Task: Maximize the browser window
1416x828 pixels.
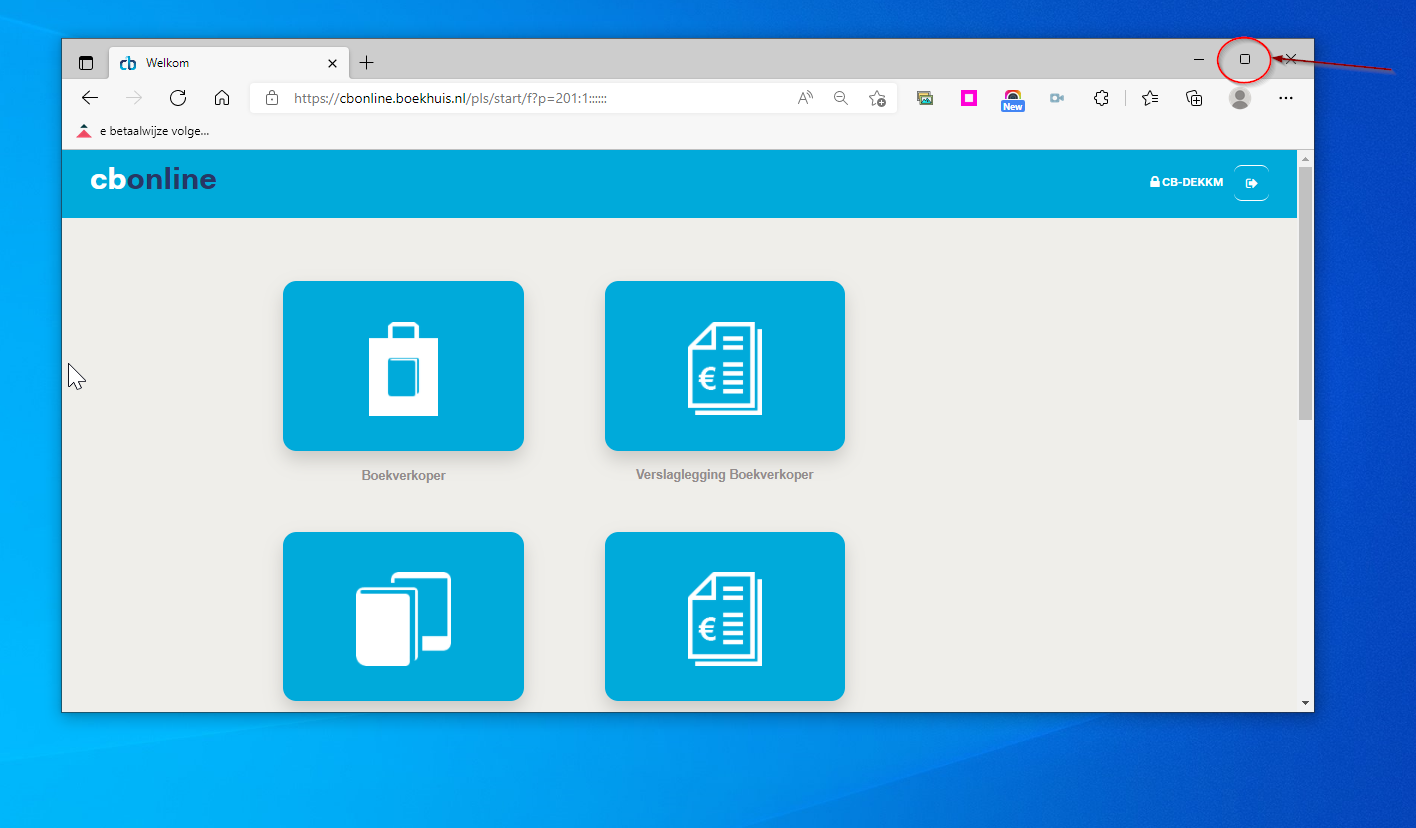Action: click(1245, 60)
